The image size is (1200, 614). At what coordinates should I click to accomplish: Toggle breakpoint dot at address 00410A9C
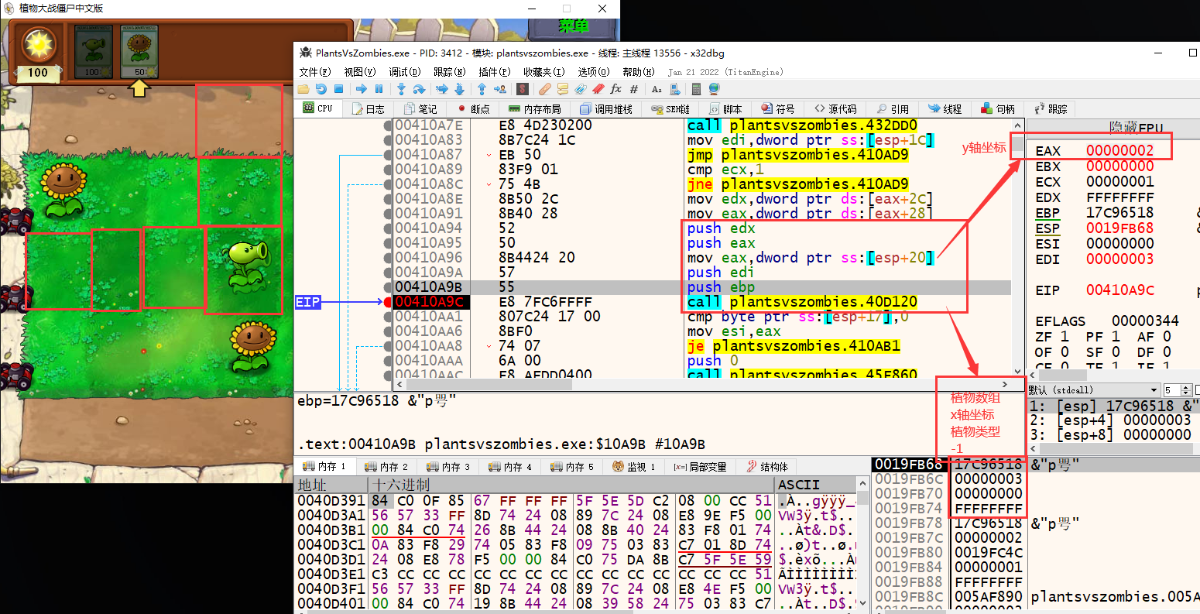(388, 301)
